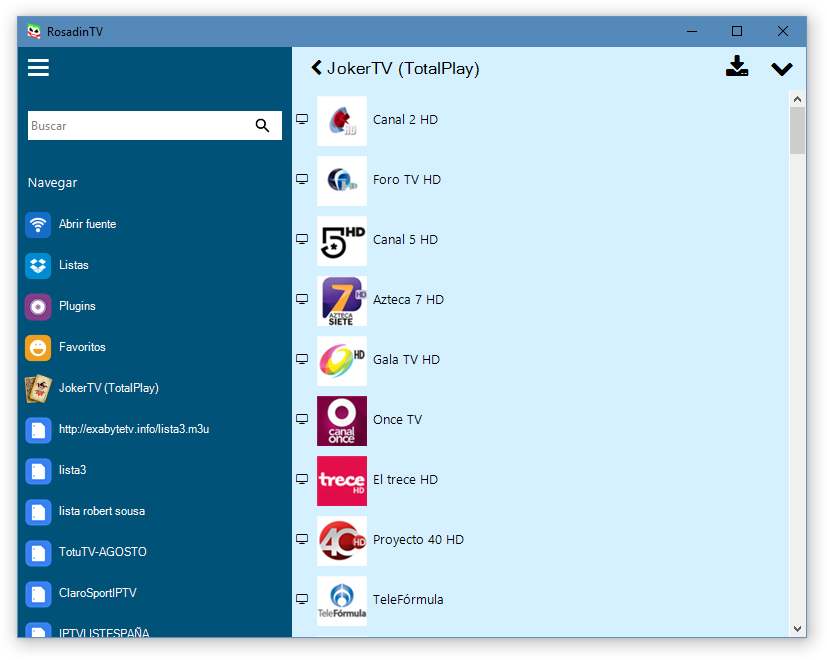Minimize the RosadinTV window
This screenshot has width=827, height=660.
[691, 31]
